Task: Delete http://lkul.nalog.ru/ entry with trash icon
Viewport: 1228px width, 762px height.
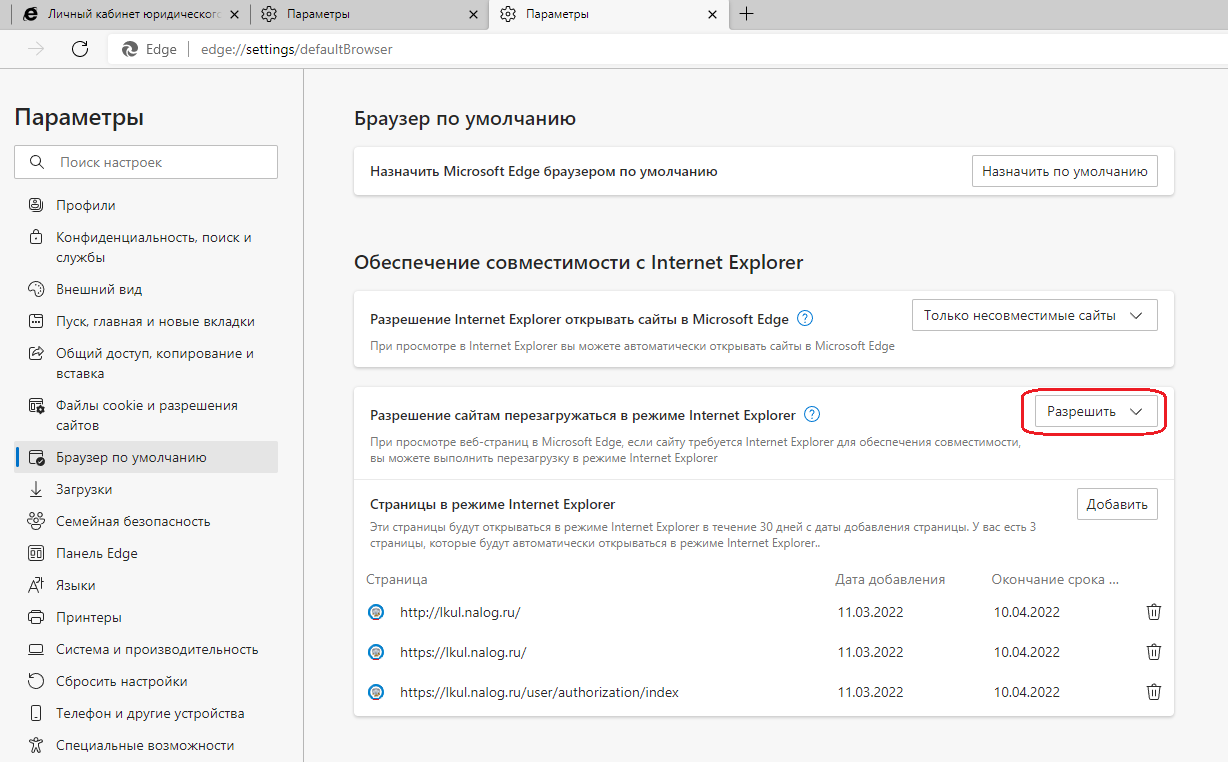Action: tap(1153, 612)
